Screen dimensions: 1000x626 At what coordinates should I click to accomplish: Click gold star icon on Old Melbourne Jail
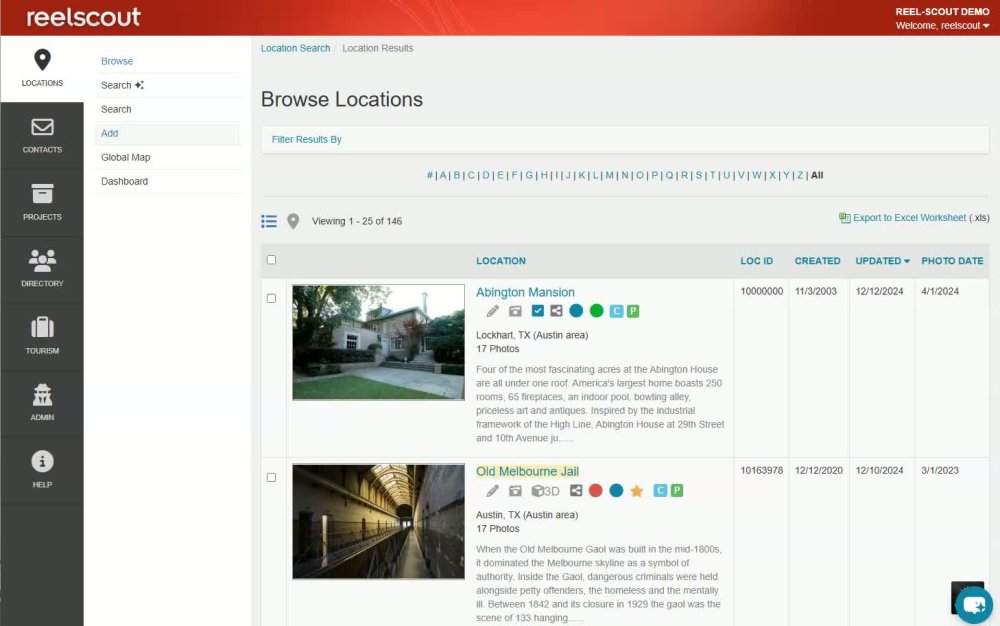[636, 491]
